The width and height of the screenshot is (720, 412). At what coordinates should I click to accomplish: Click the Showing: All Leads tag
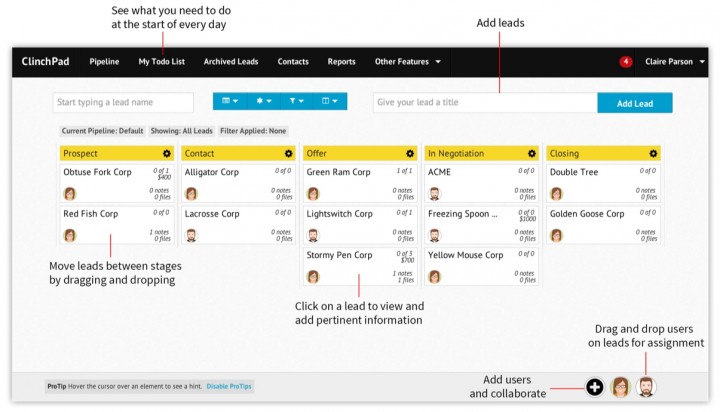pyautogui.click(x=181, y=131)
